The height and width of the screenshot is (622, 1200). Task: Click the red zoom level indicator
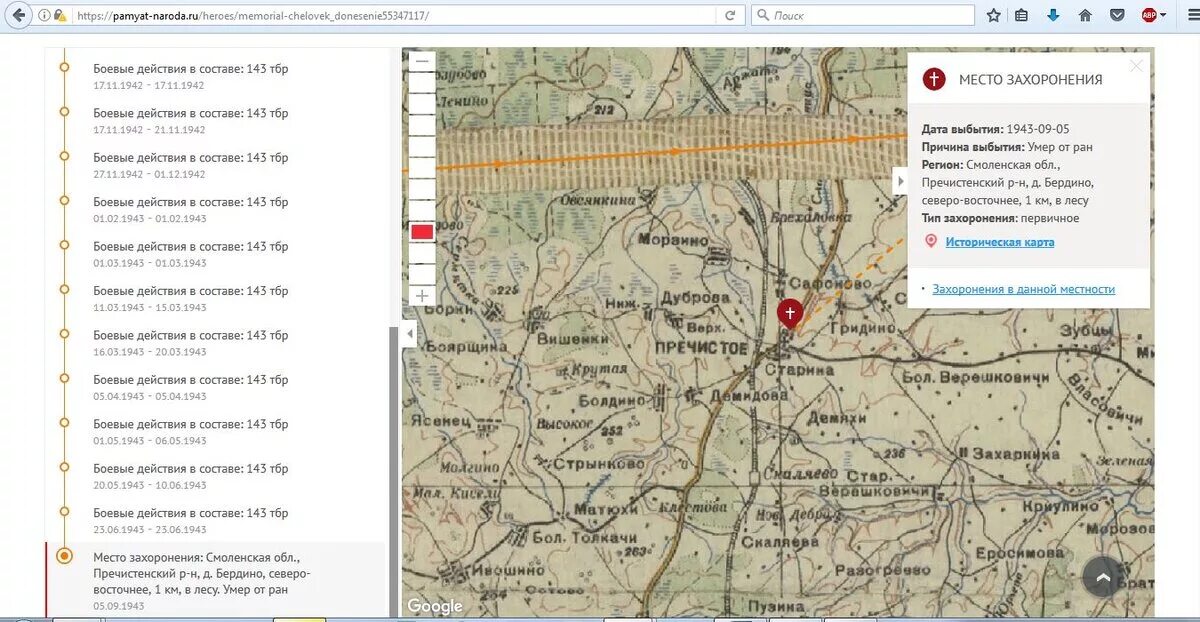coord(422,232)
